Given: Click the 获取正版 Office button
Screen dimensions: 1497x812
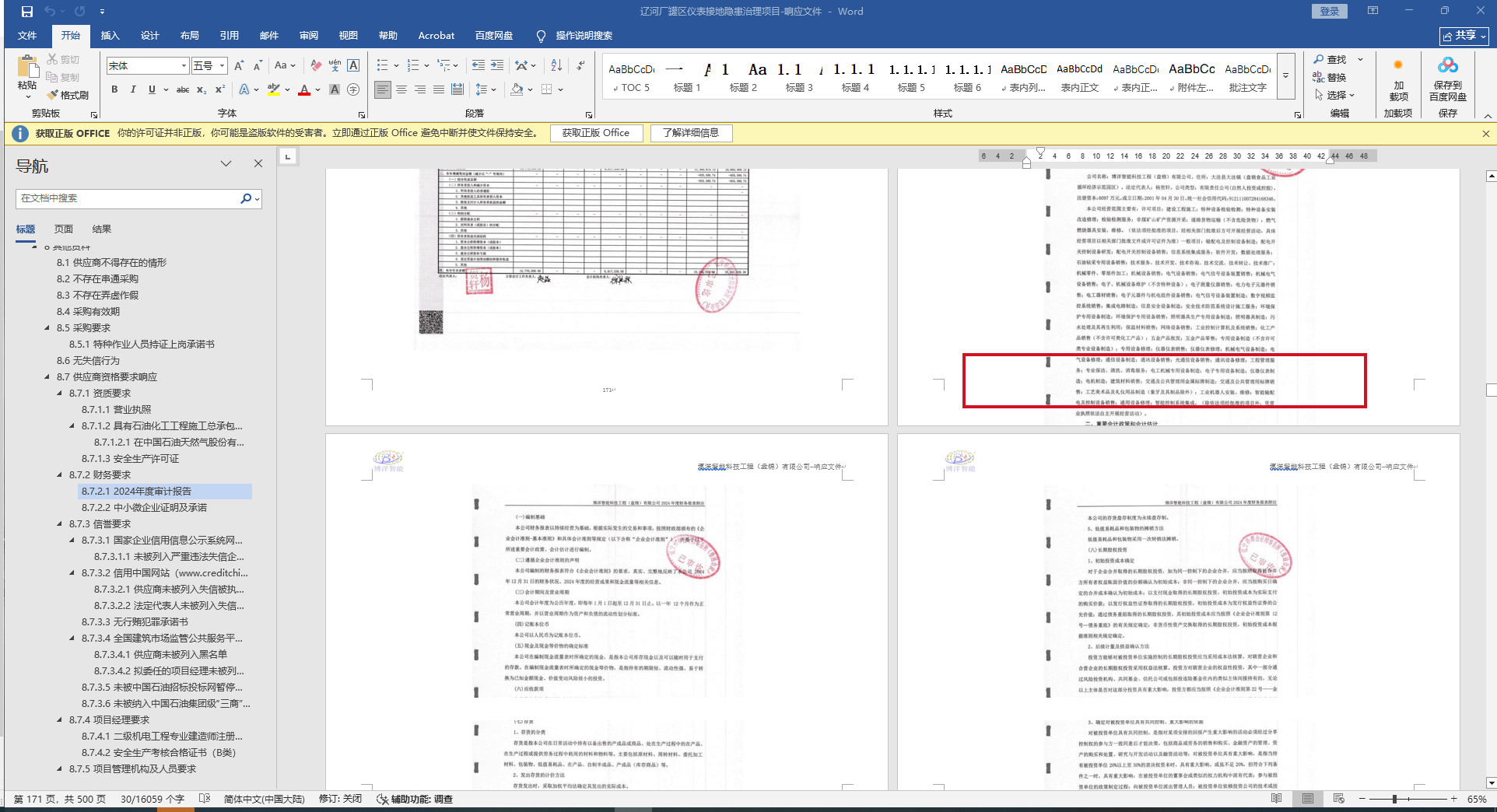Looking at the screenshot, I should 596,133.
